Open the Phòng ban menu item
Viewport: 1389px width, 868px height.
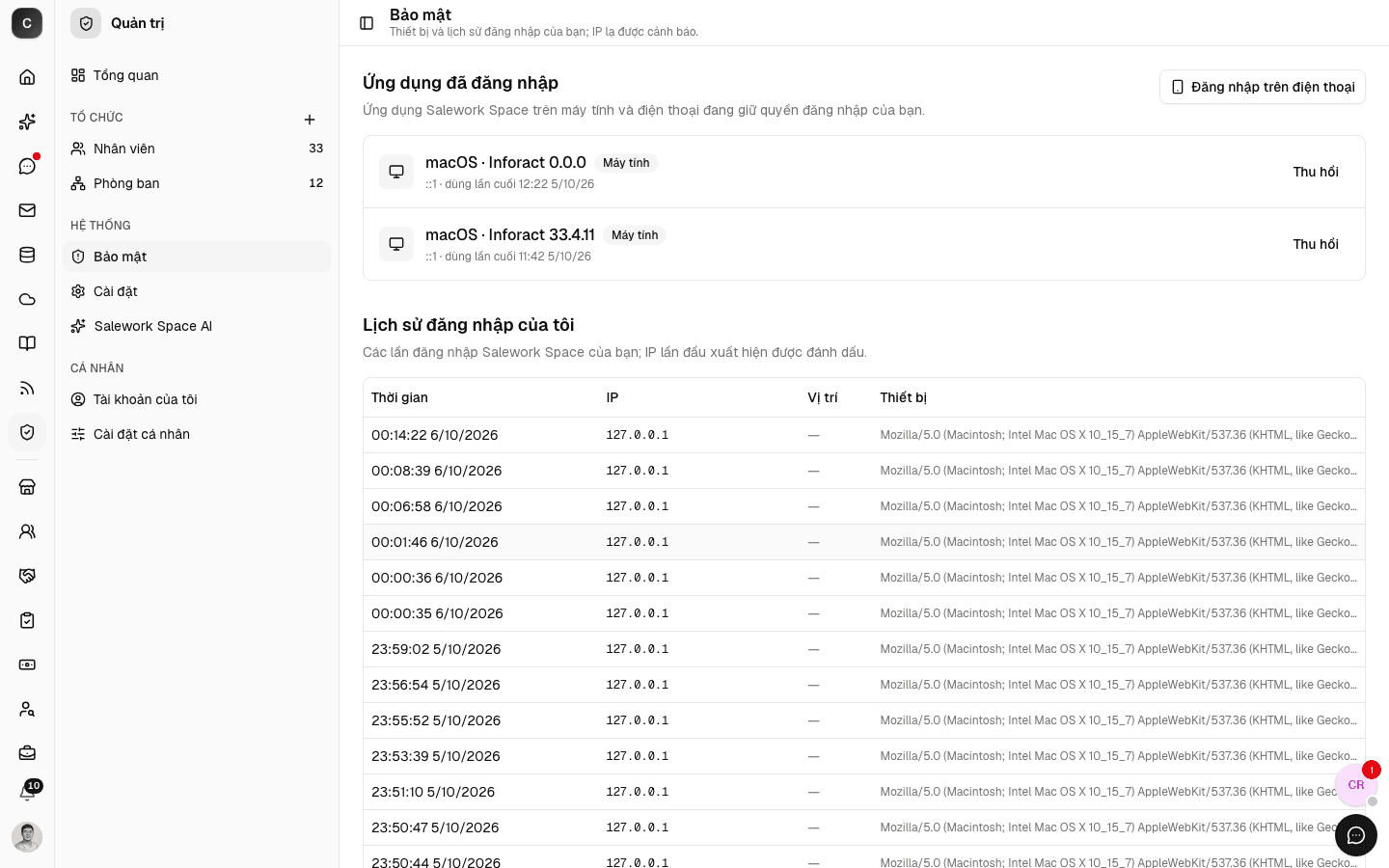[197, 183]
